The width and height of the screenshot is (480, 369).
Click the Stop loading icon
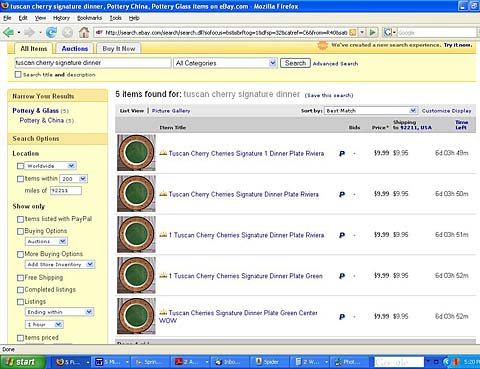68,32
